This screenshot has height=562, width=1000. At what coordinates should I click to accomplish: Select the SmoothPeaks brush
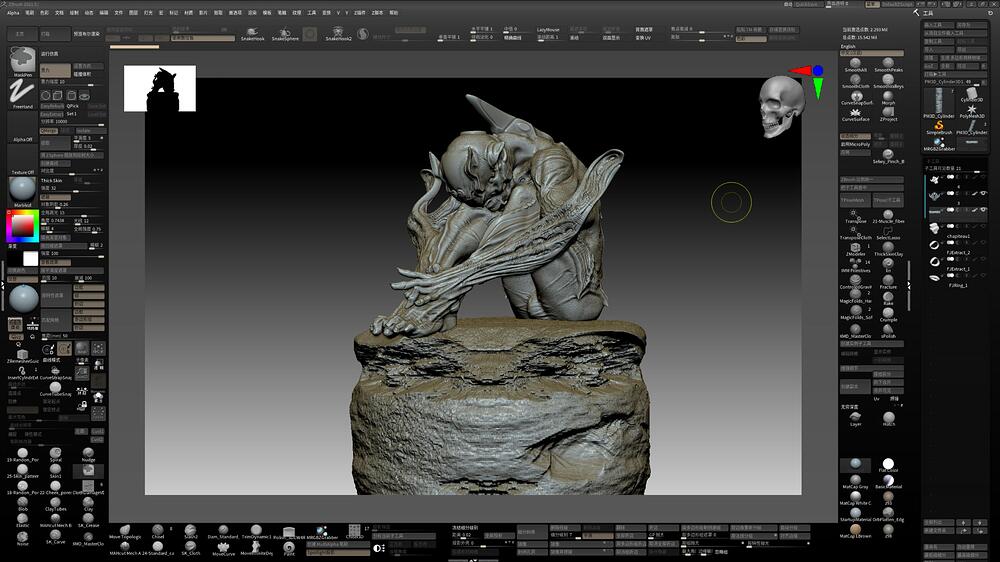[x=888, y=64]
